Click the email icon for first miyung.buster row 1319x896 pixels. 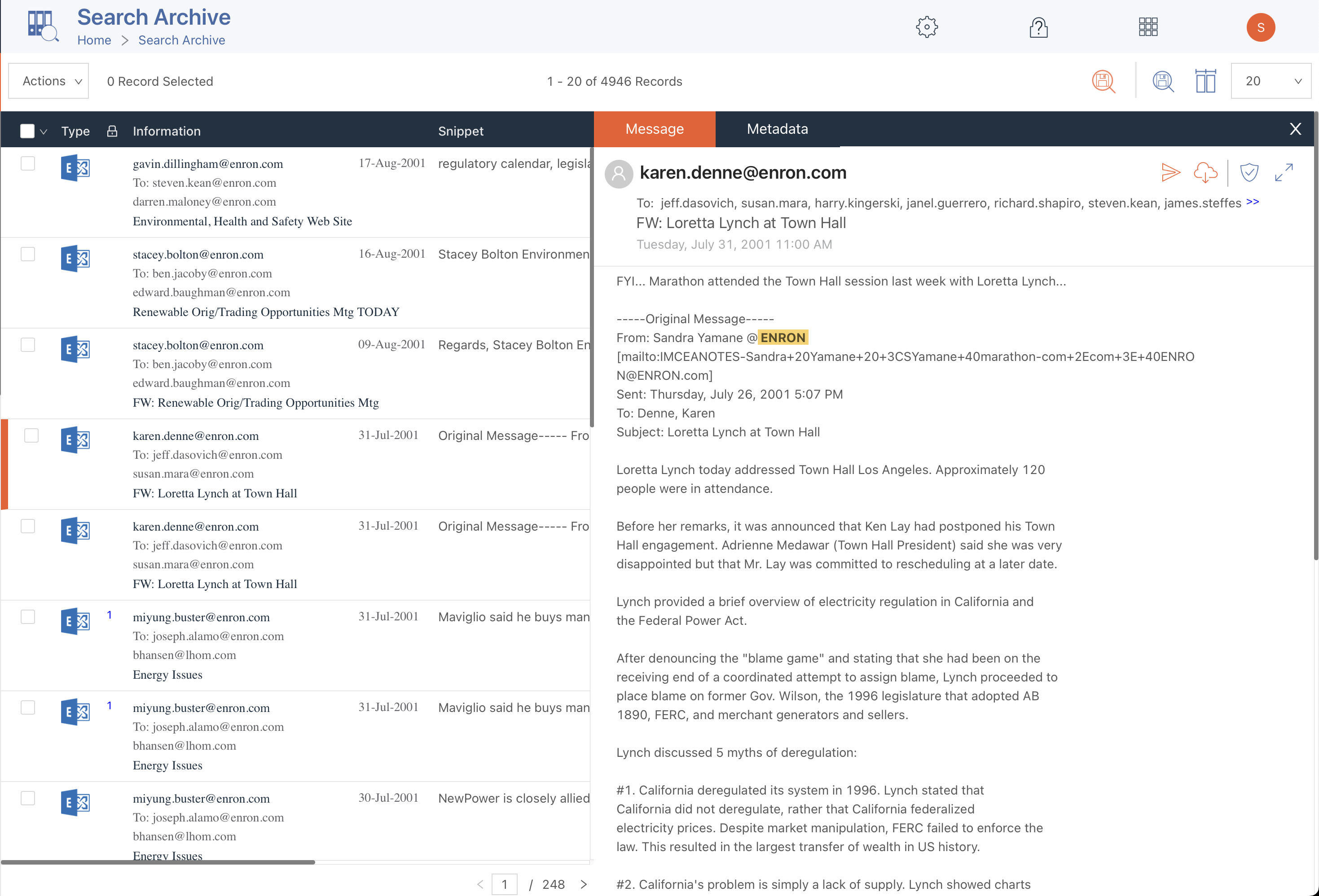click(x=75, y=621)
